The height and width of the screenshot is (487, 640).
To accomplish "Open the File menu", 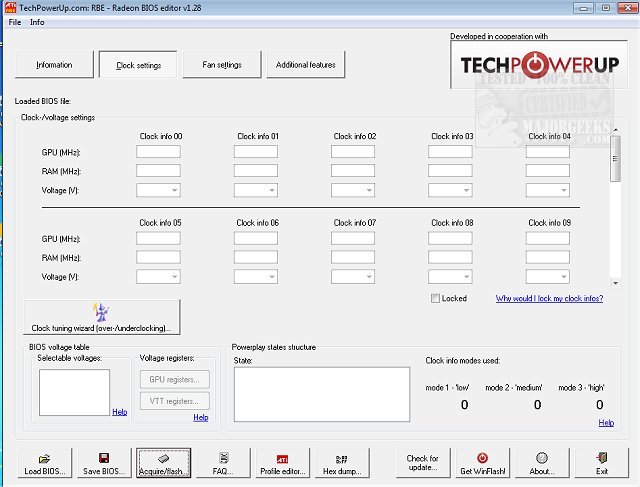I will pyautogui.click(x=15, y=22).
